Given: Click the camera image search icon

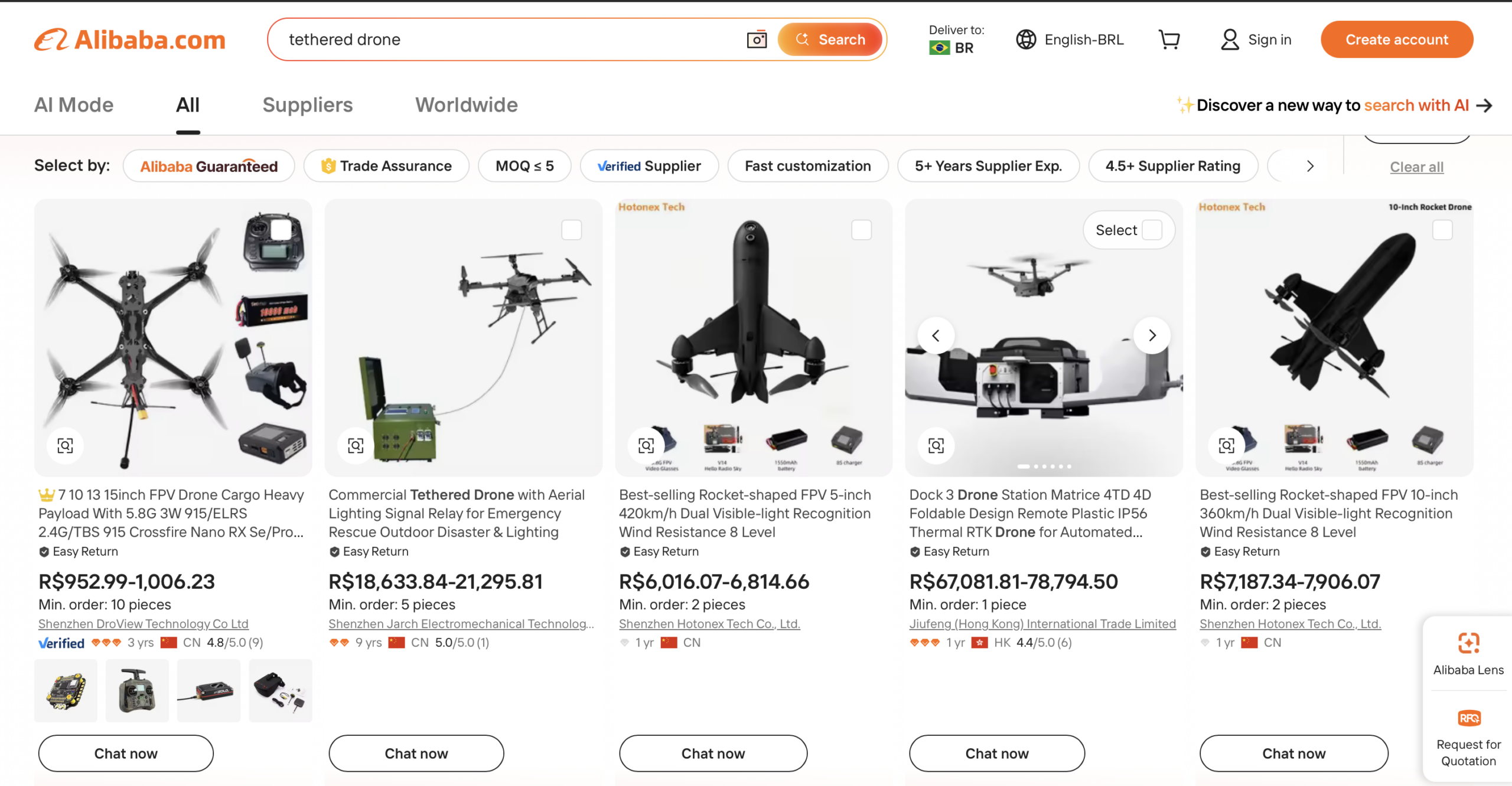Looking at the screenshot, I should (x=757, y=40).
